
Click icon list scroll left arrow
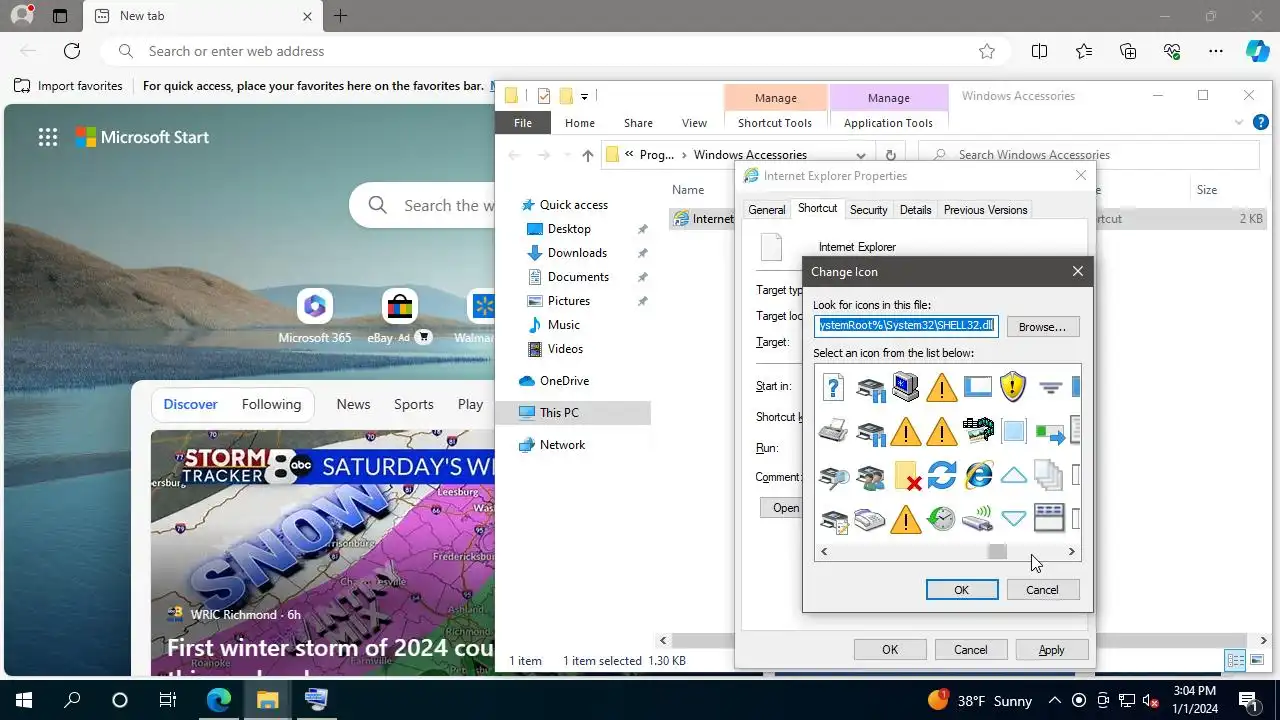click(824, 552)
